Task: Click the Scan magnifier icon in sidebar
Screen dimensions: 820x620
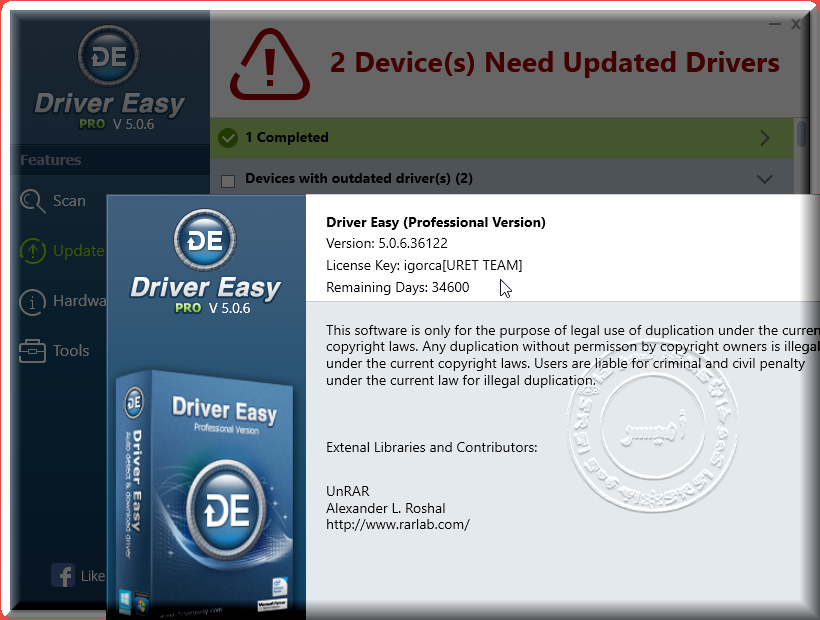Action: click(32, 201)
